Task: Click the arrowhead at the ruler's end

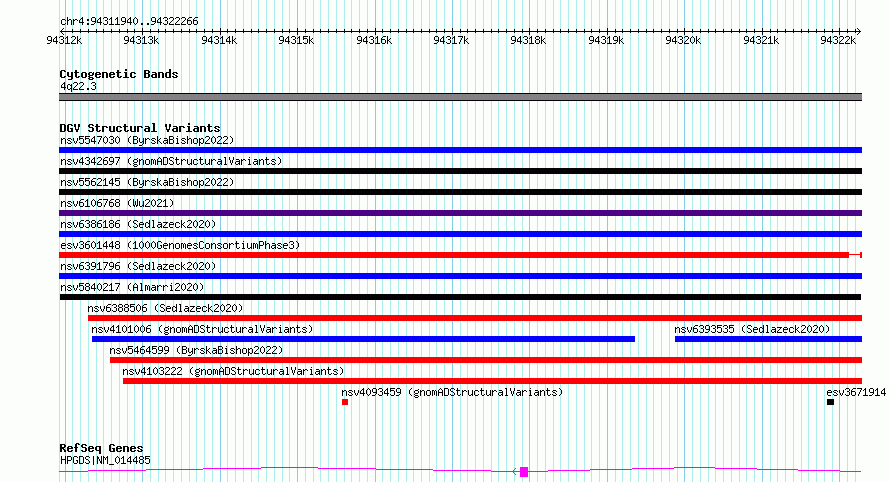Action: tap(859, 32)
